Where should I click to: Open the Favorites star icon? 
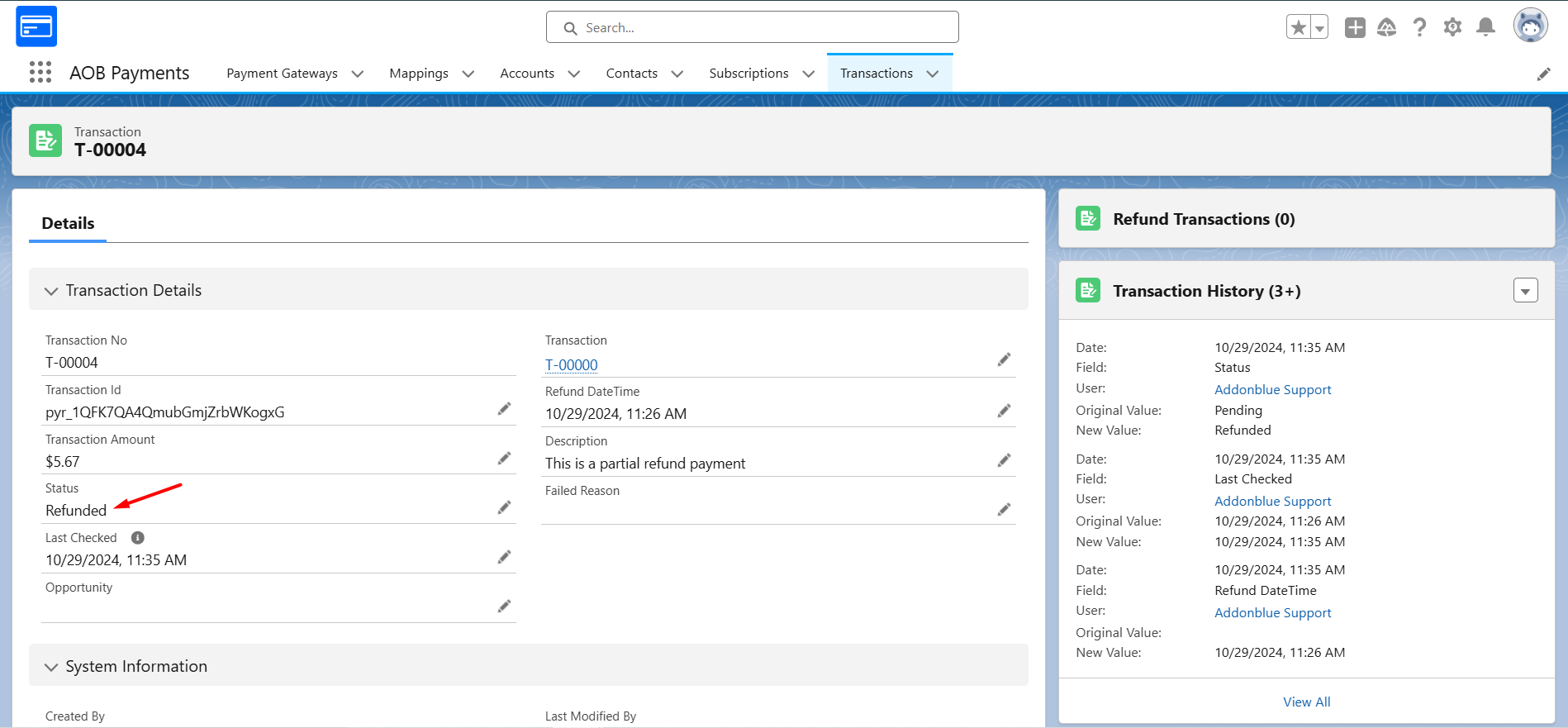1299,27
